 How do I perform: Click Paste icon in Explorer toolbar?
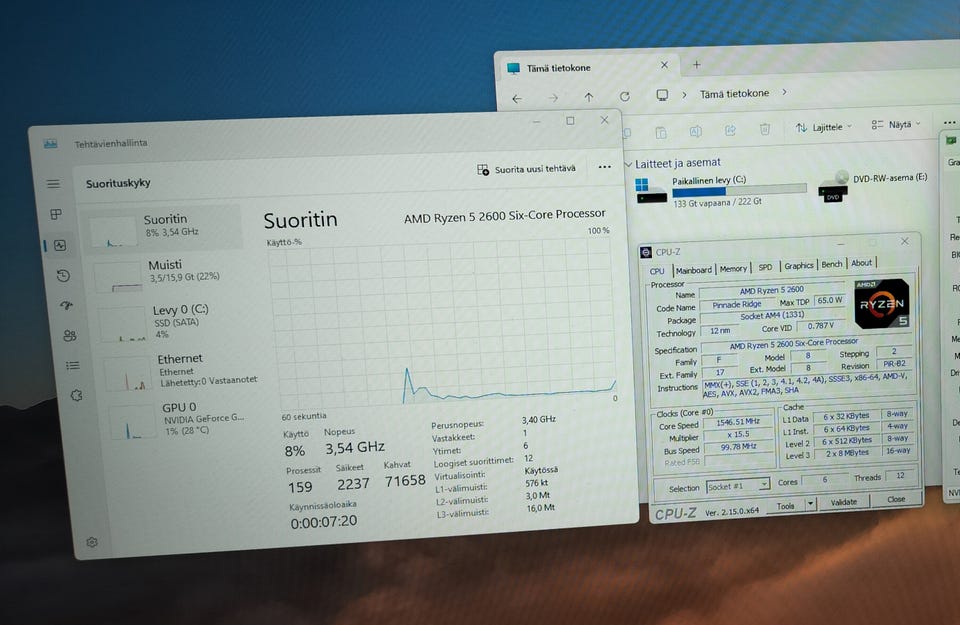[661, 132]
